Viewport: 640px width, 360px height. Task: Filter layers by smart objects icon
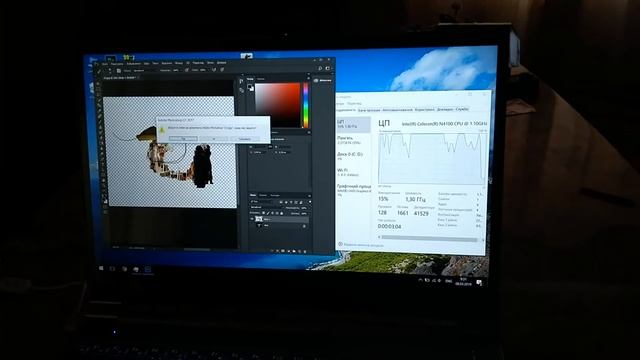tap(301, 202)
